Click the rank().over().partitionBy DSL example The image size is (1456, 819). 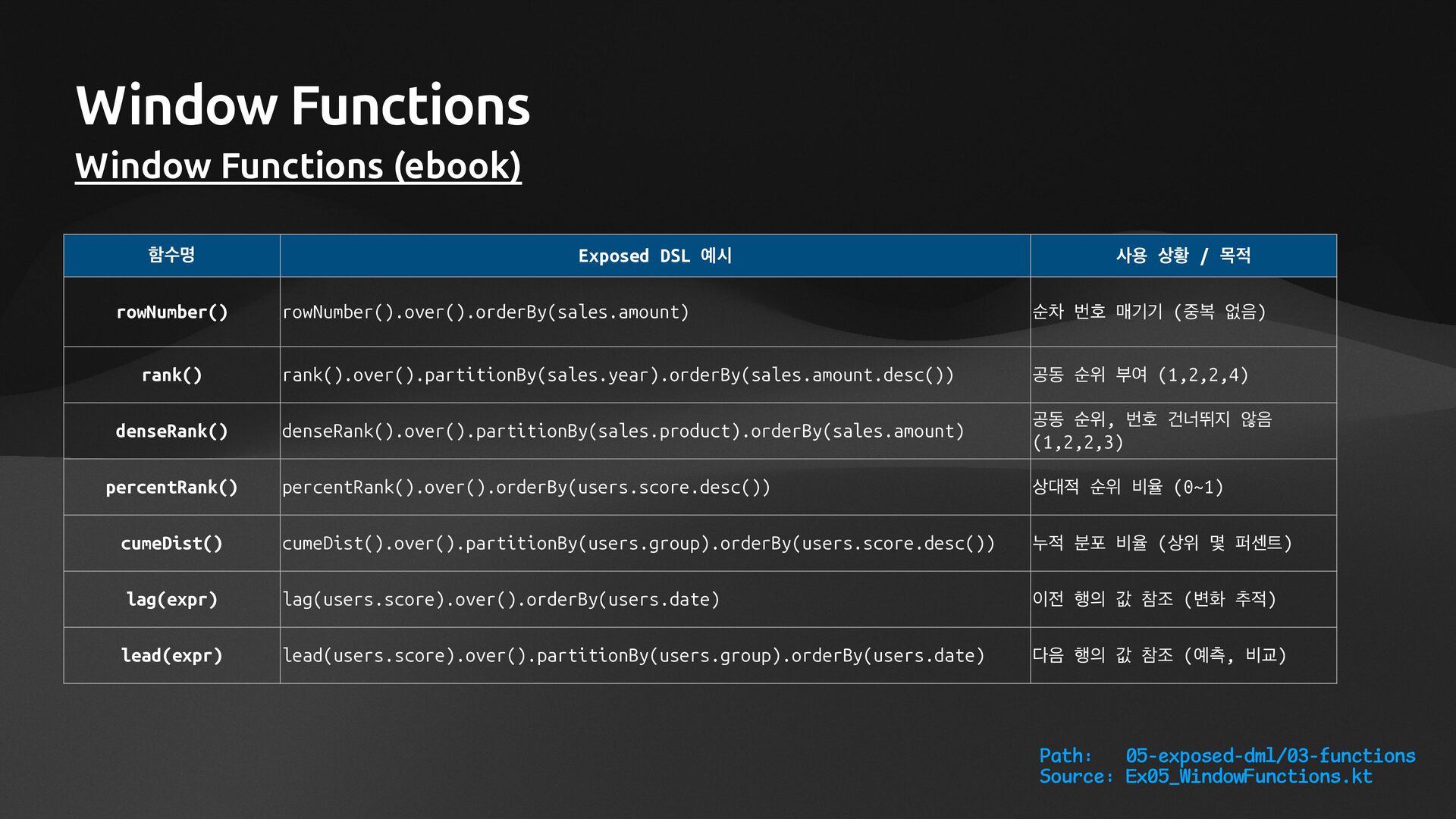(x=617, y=375)
